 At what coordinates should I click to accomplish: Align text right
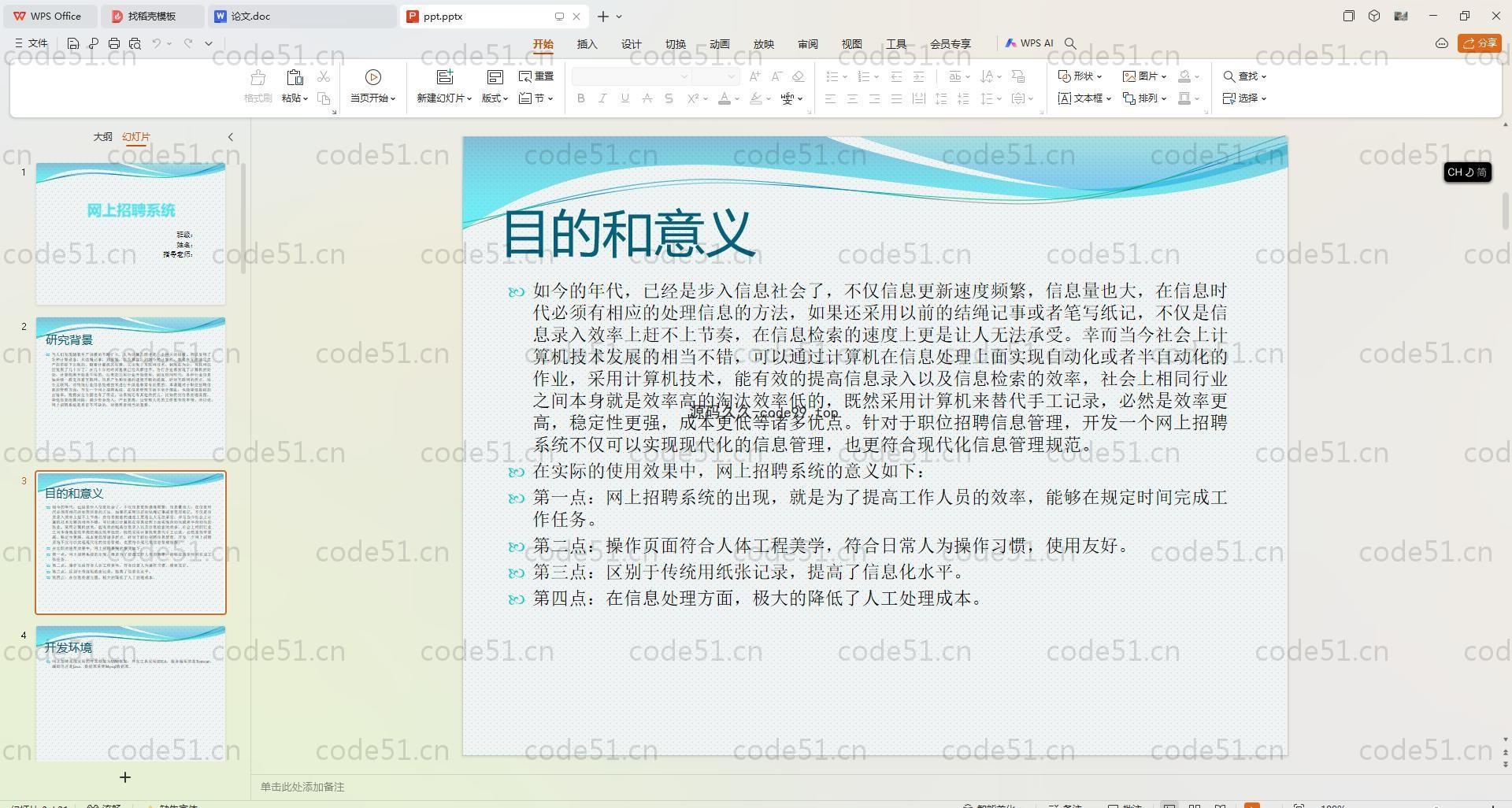pyautogui.click(x=874, y=98)
